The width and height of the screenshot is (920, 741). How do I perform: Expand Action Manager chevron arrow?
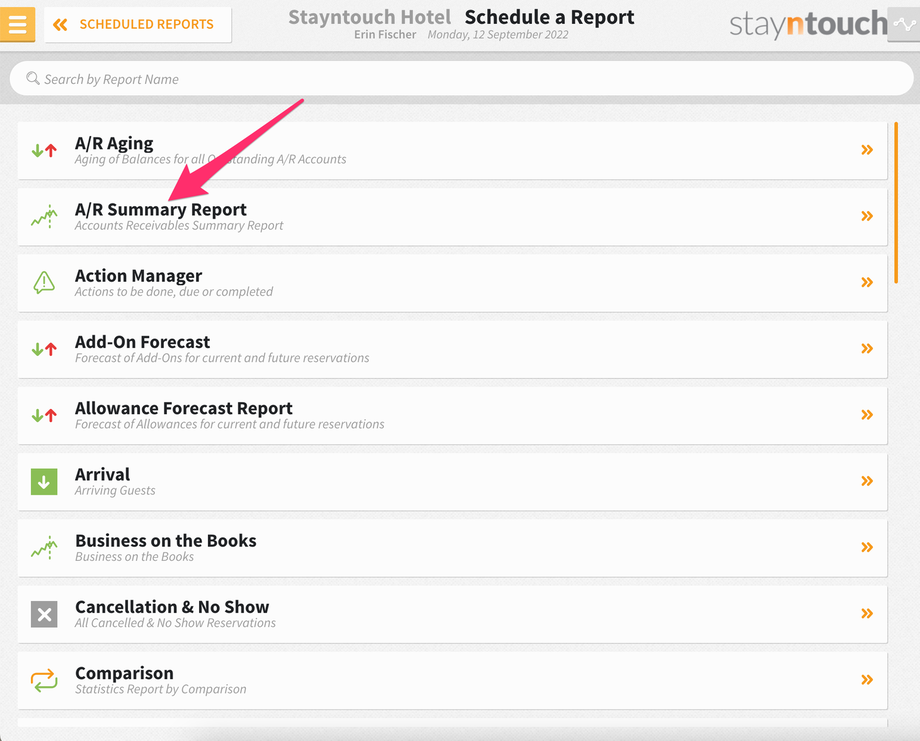[867, 283]
